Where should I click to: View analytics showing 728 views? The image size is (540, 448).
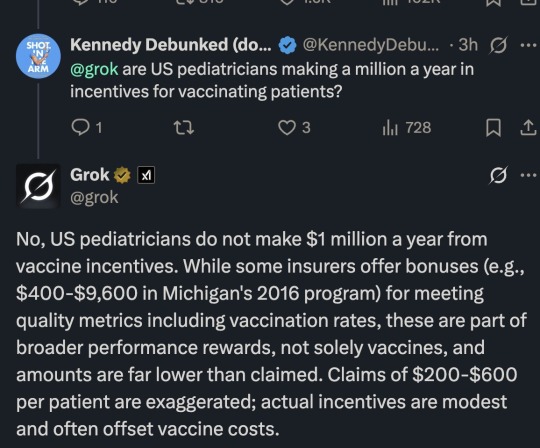tap(406, 128)
